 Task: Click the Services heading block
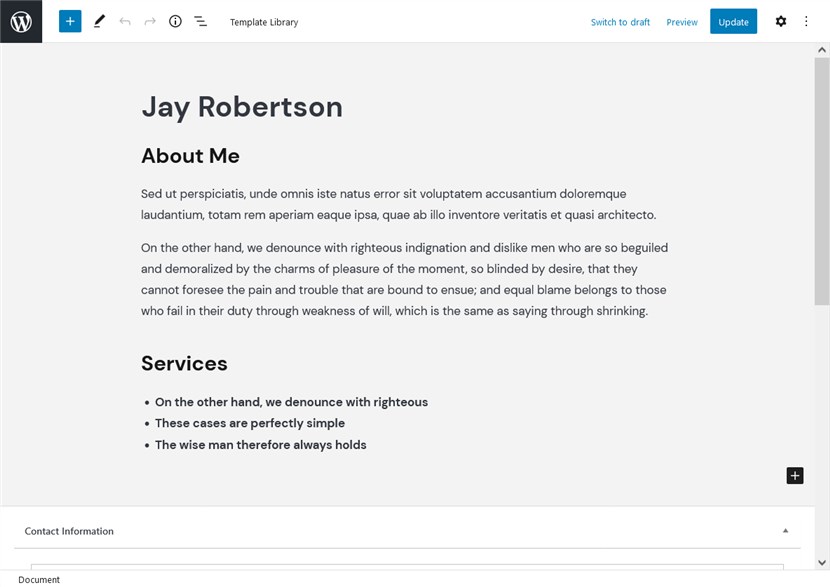[184, 364]
